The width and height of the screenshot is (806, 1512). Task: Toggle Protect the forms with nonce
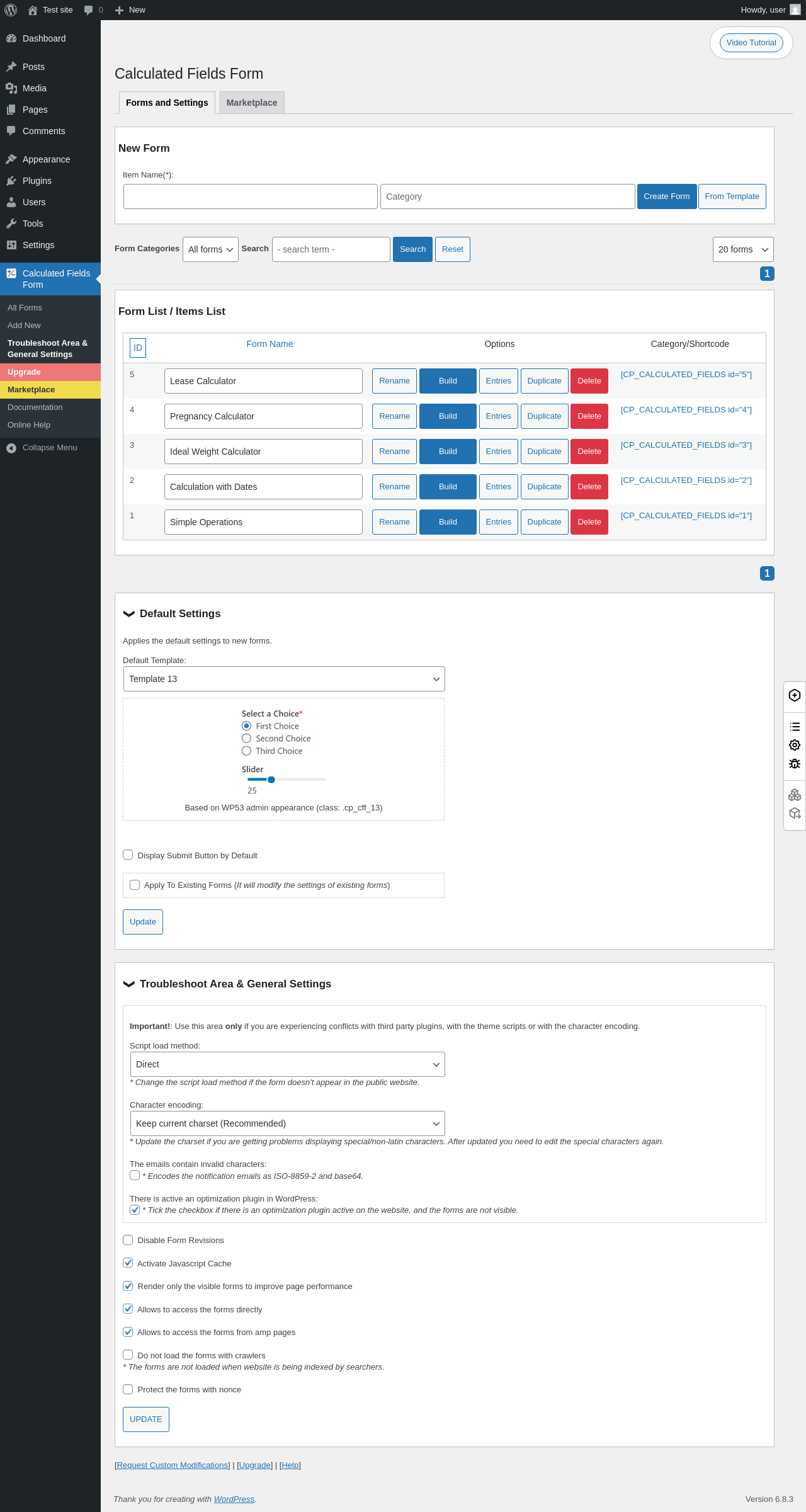pyautogui.click(x=128, y=1389)
